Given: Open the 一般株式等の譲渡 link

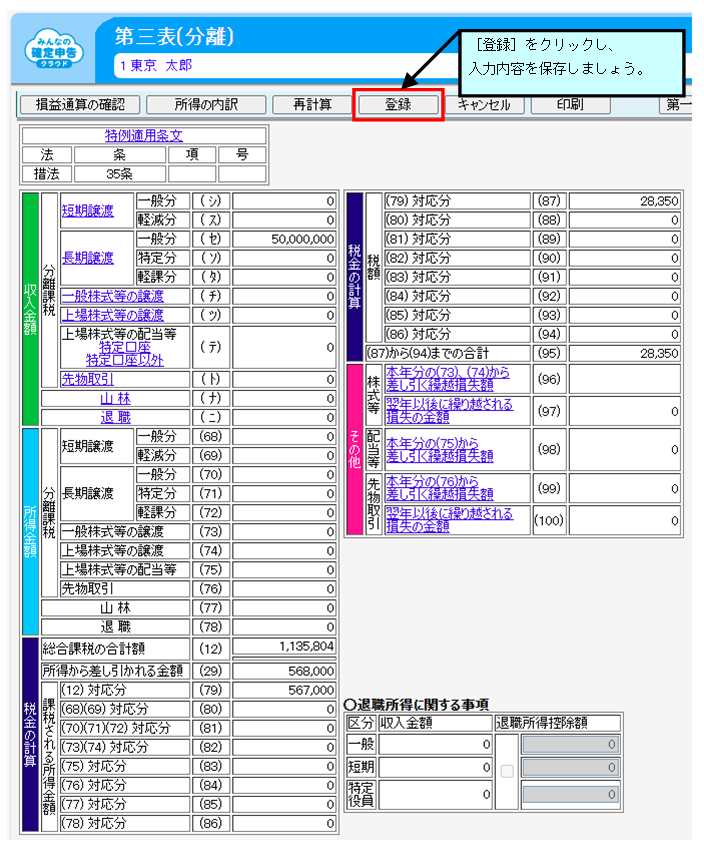Looking at the screenshot, I should pos(112,296).
